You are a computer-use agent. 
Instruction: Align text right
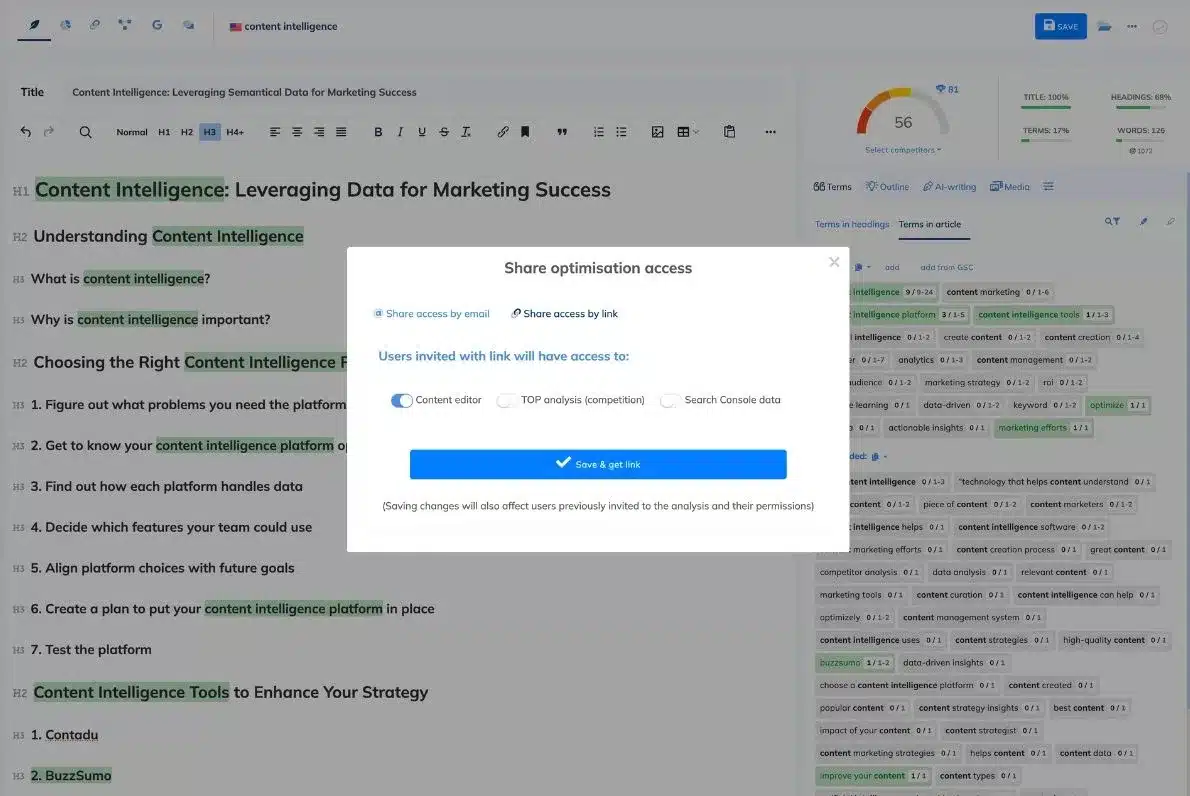pos(319,132)
